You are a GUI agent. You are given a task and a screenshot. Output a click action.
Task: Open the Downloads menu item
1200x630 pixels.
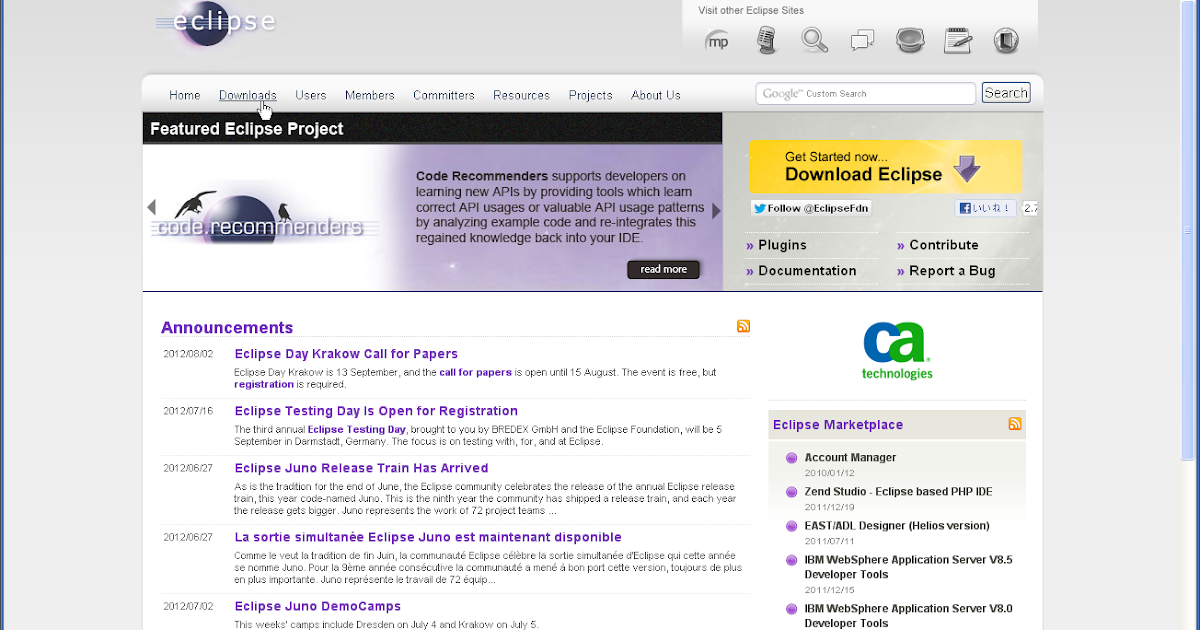point(248,95)
